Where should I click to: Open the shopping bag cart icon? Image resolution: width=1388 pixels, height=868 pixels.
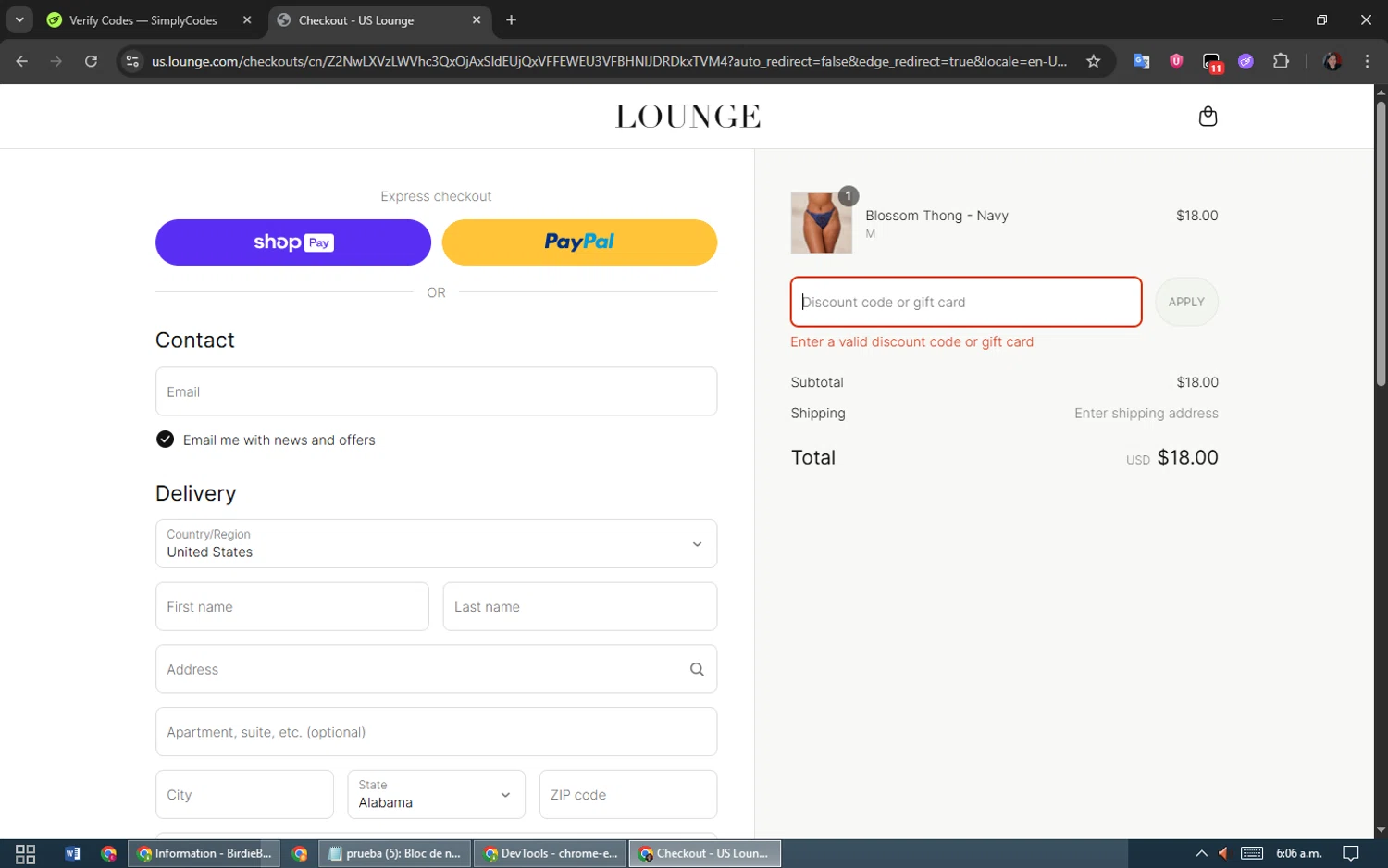(1208, 116)
